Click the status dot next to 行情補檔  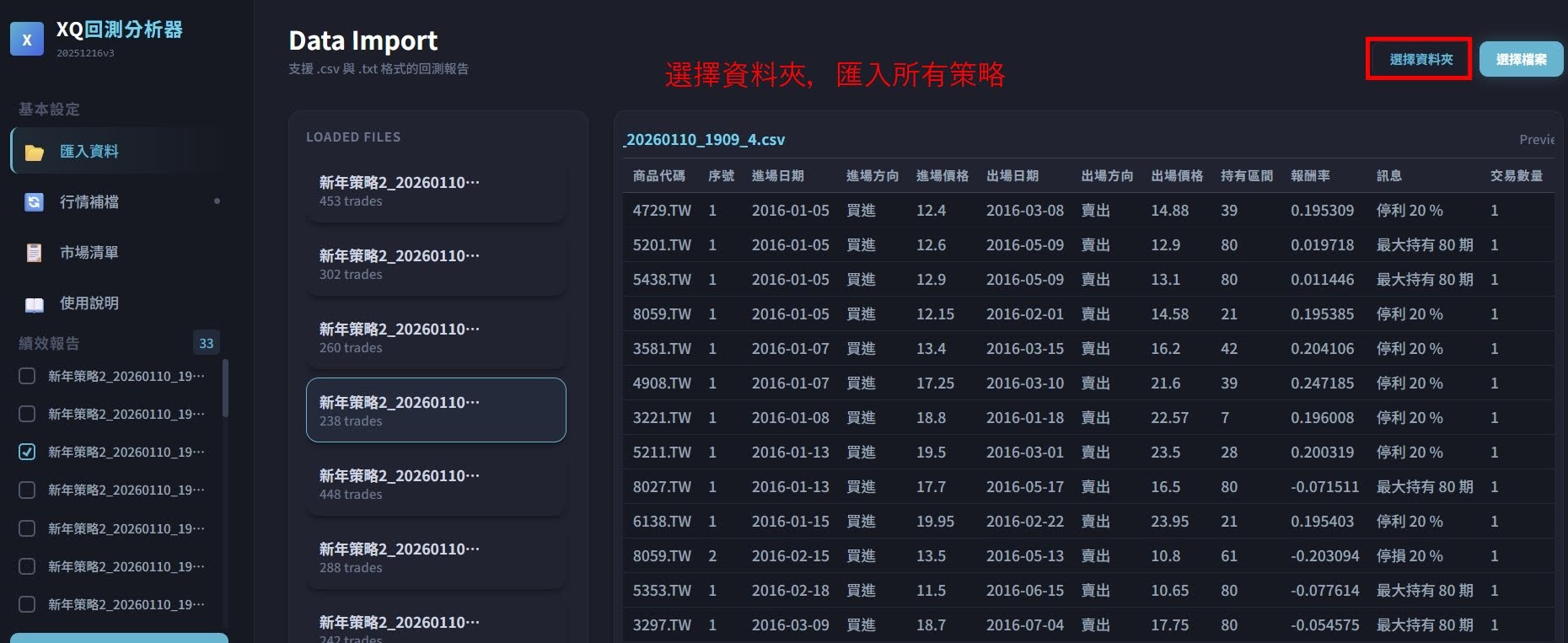coord(217,201)
